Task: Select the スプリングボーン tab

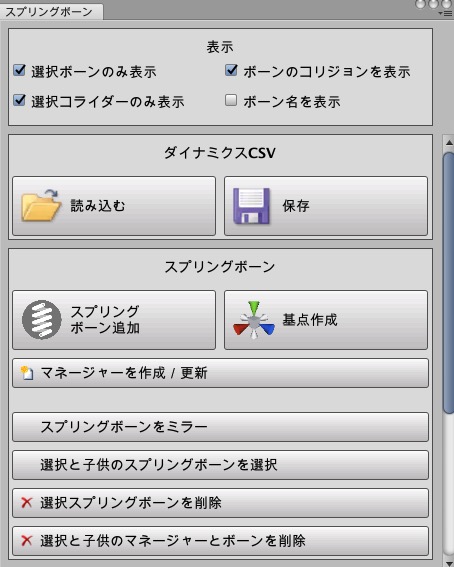Action: click(51, 12)
